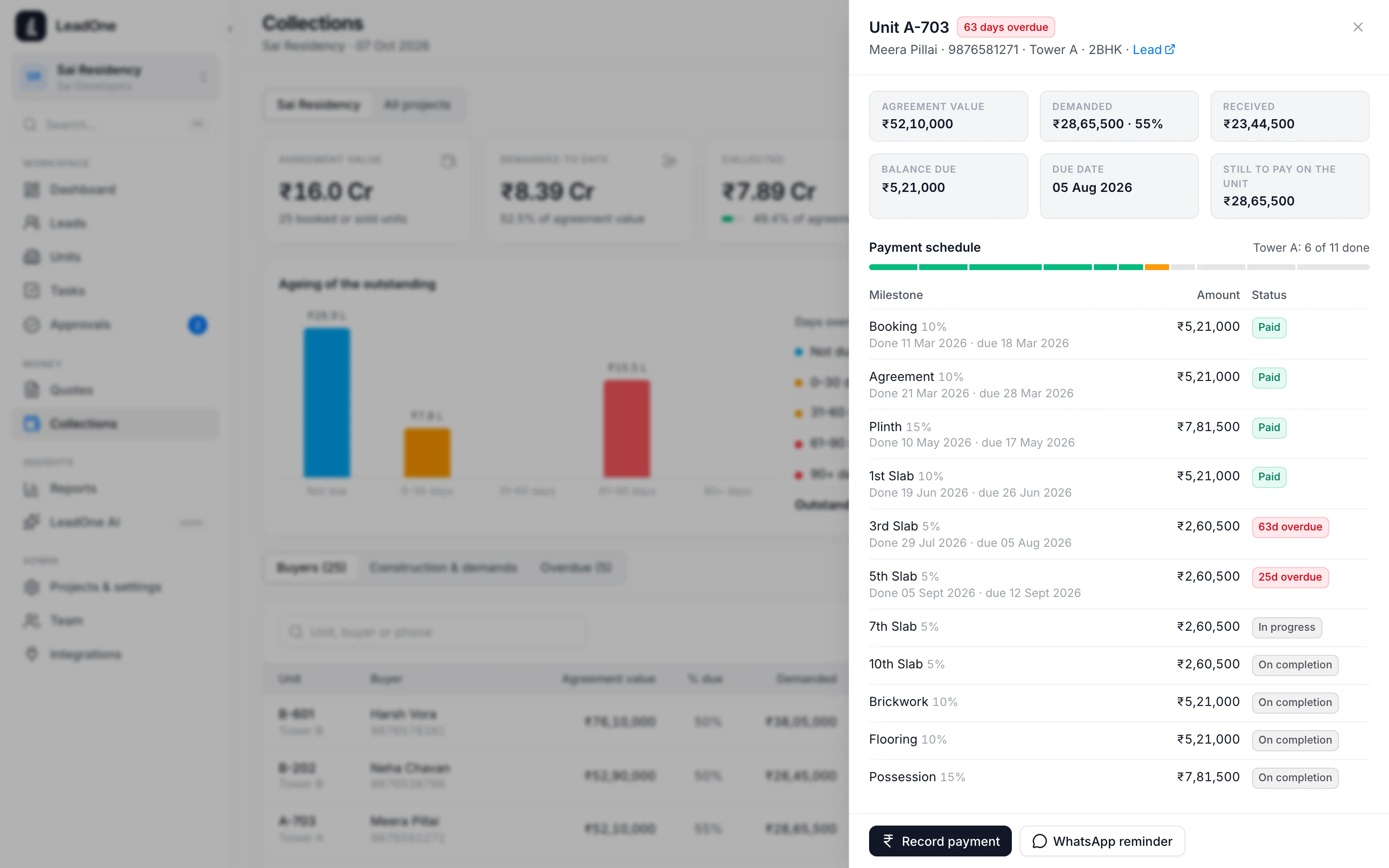This screenshot has height=868, width=1389.
Task: Select the Buyers tab
Action: point(311,568)
